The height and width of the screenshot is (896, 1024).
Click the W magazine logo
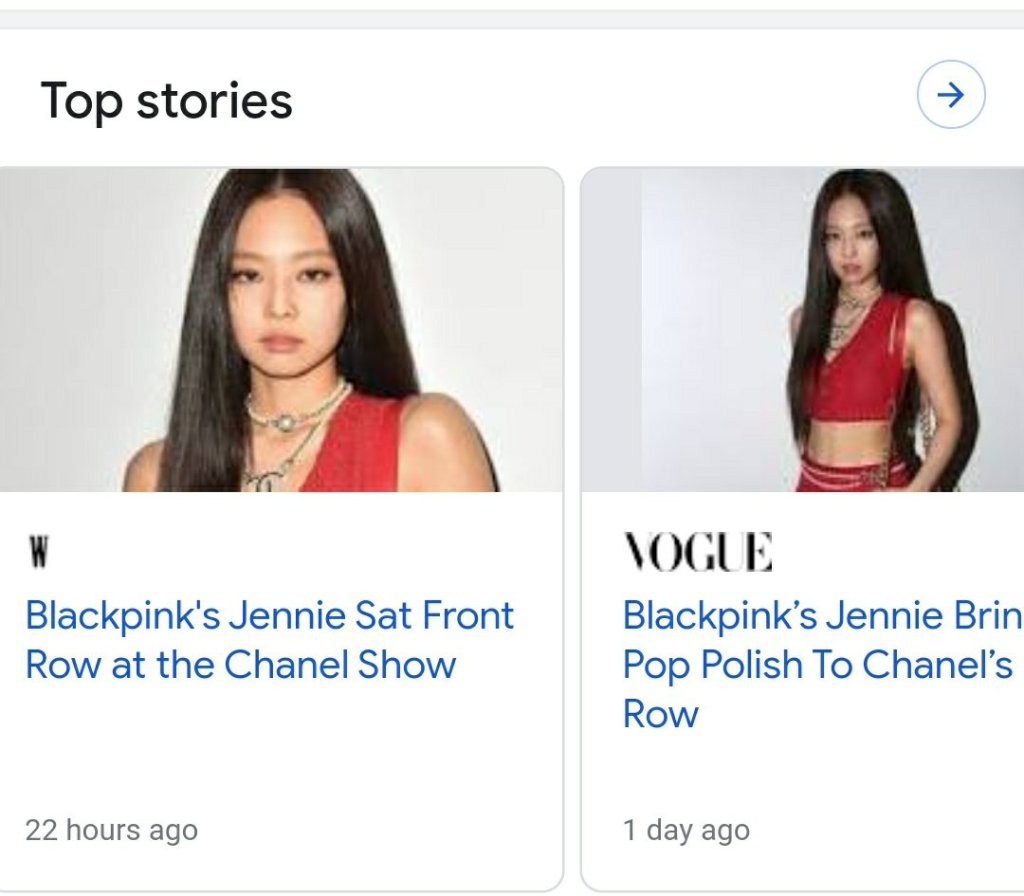(38, 552)
